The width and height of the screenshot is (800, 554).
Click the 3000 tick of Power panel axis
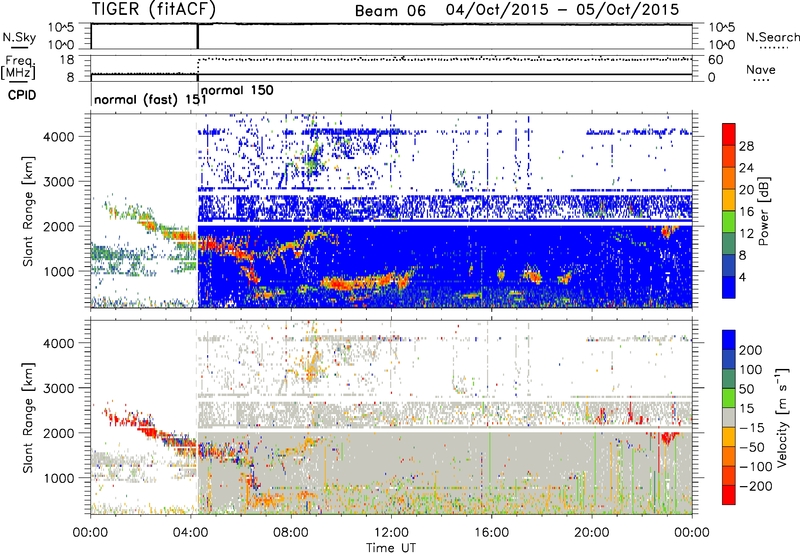pos(58,182)
